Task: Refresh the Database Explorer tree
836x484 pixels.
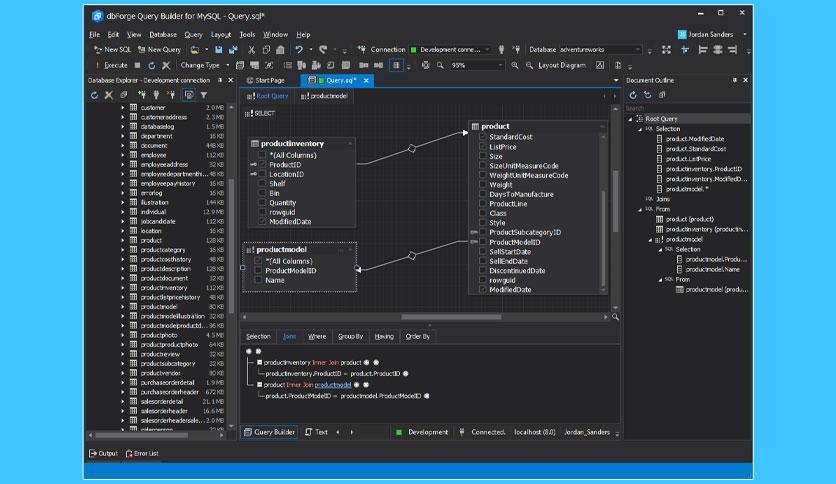Action: click(x=94, y=95)
